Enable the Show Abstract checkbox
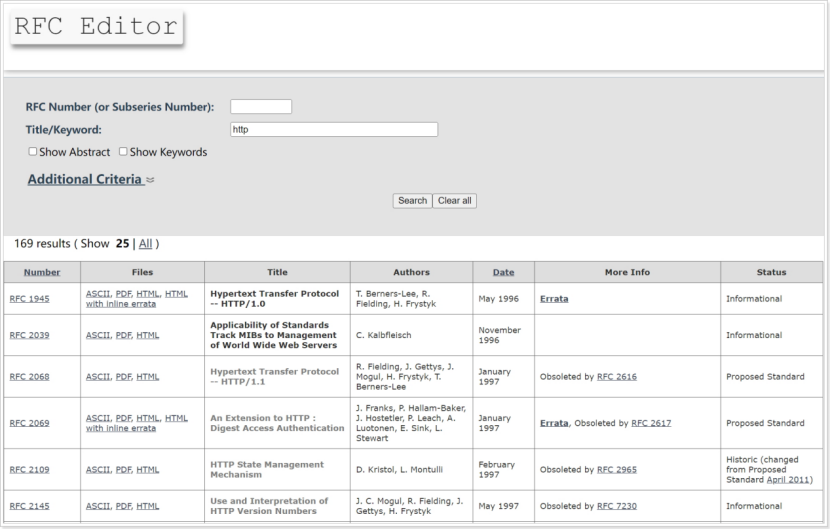The image size is (830, 530). 33,151
